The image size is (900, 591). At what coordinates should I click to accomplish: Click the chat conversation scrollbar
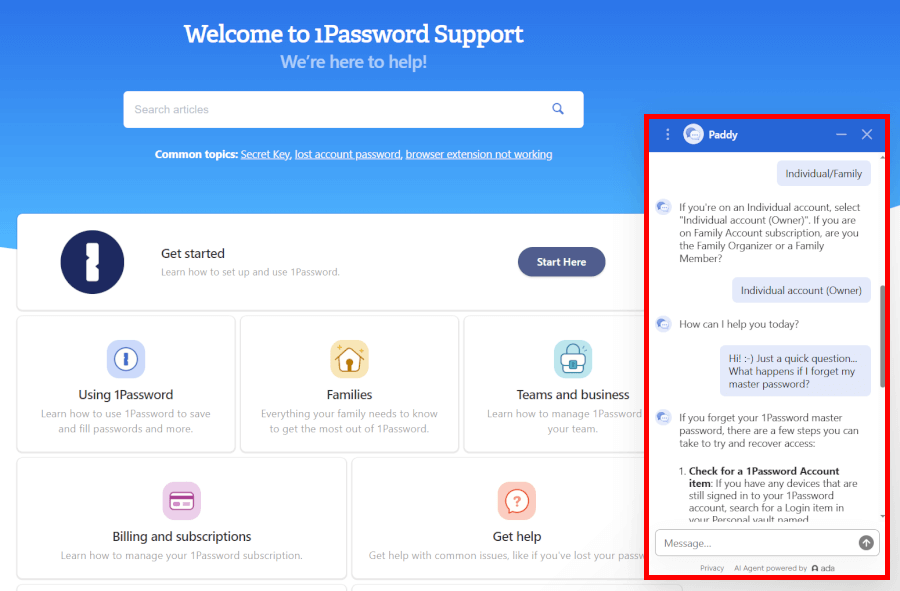tap(882, 340)
